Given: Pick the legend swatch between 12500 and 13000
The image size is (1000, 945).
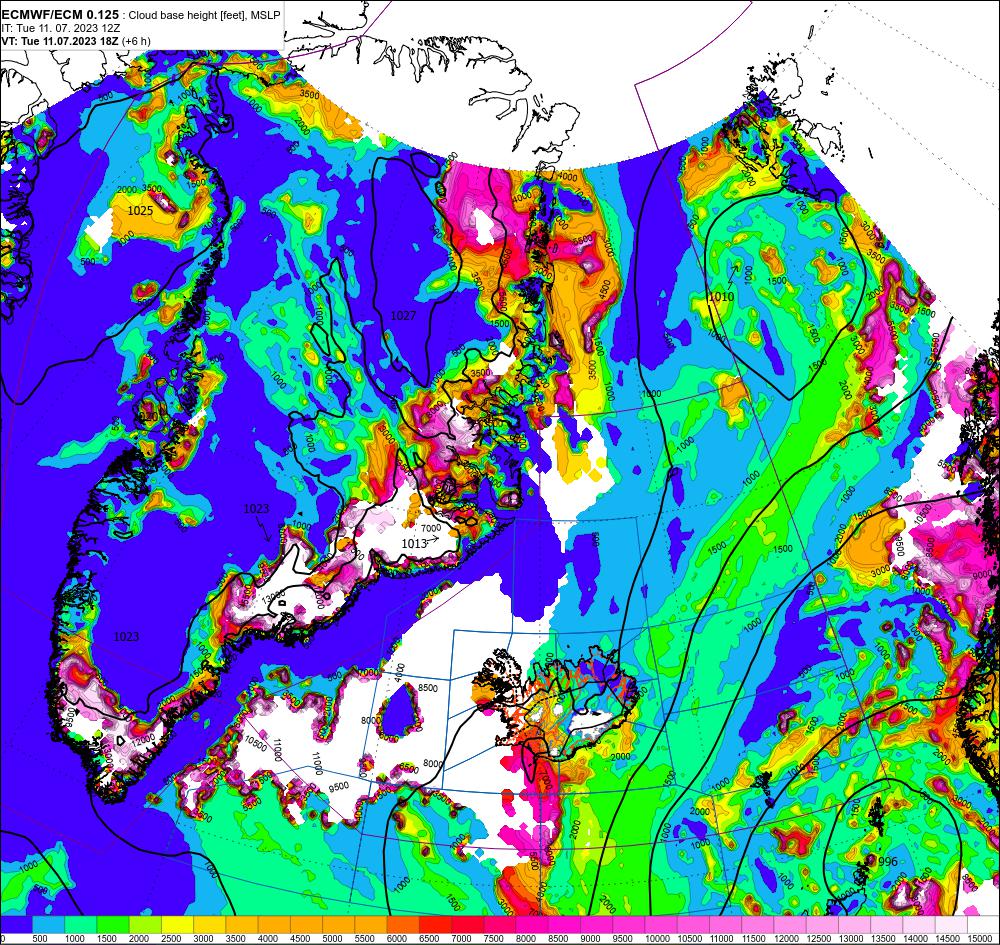Looking at the screenshot, I should click(823, 925).
